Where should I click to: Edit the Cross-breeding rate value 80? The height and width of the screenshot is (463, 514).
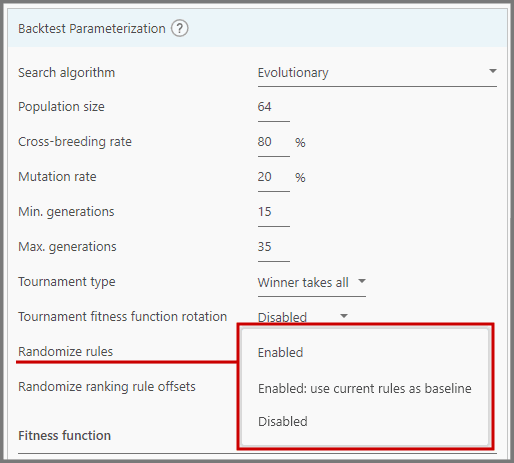click(x=274, y=142)
